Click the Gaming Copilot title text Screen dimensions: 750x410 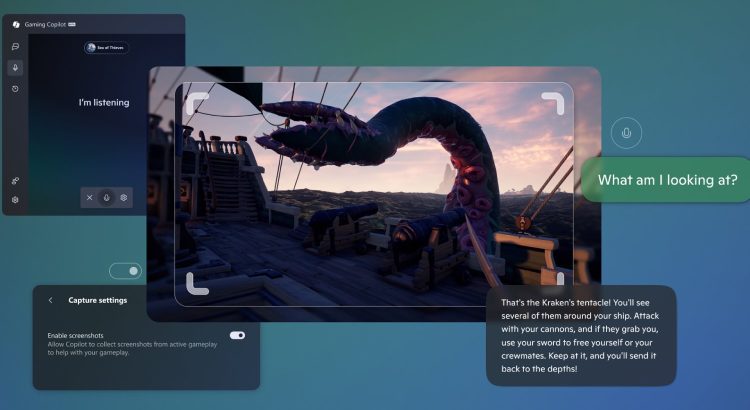pyautogui.click(x=45, y=24)
